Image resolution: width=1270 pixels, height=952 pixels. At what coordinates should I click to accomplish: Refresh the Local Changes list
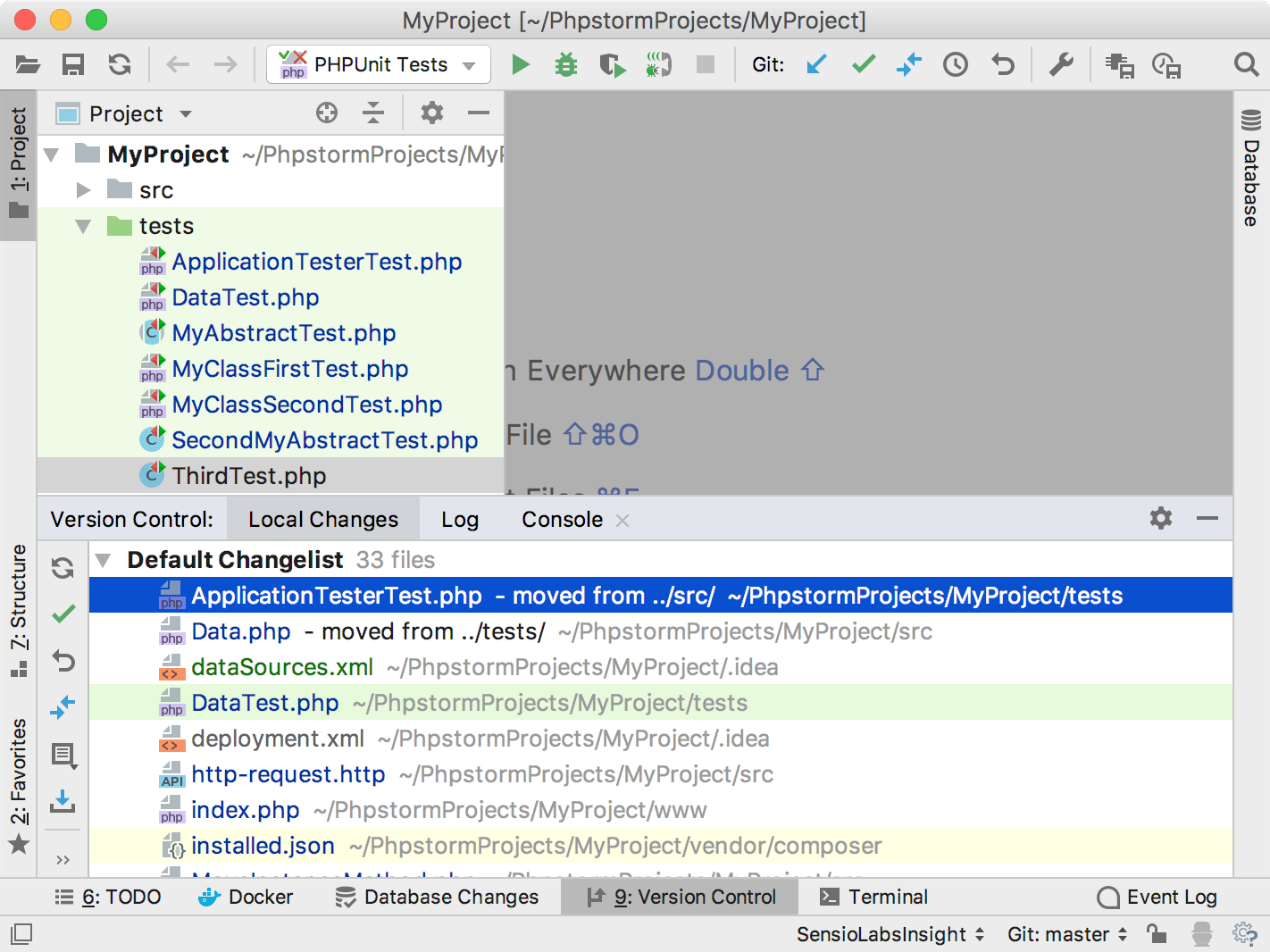pos(63,568)
